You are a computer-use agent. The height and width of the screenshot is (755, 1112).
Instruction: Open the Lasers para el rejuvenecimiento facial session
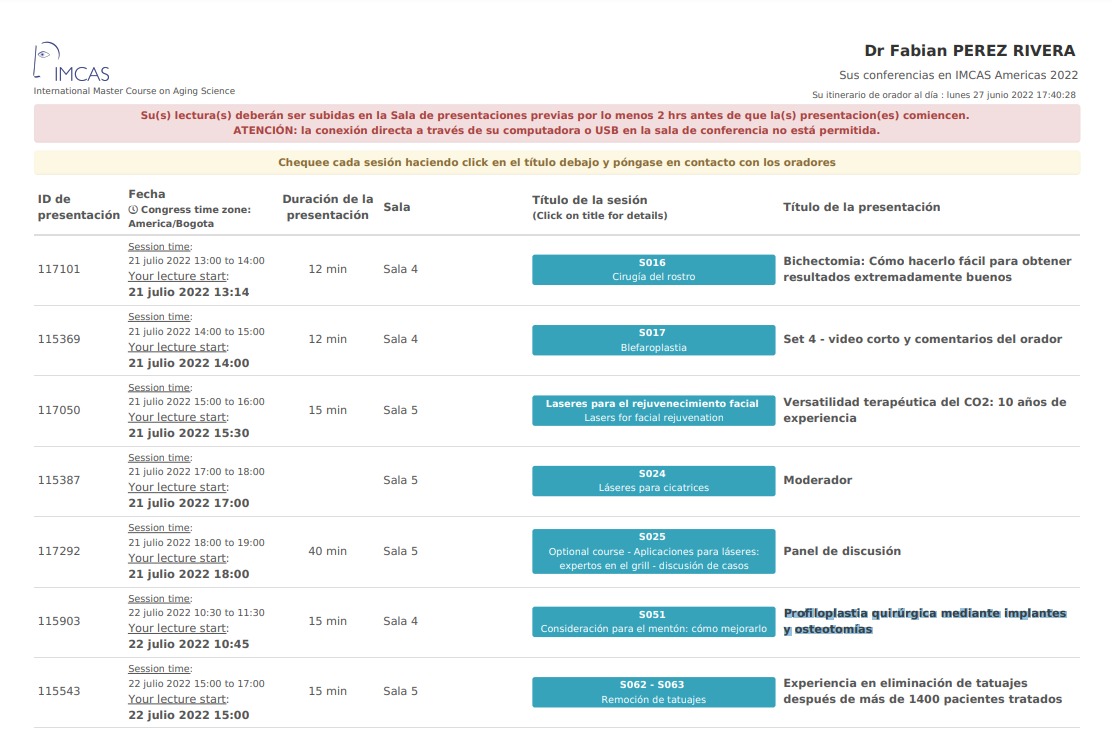pyautogui.click(x=653, y=410)
